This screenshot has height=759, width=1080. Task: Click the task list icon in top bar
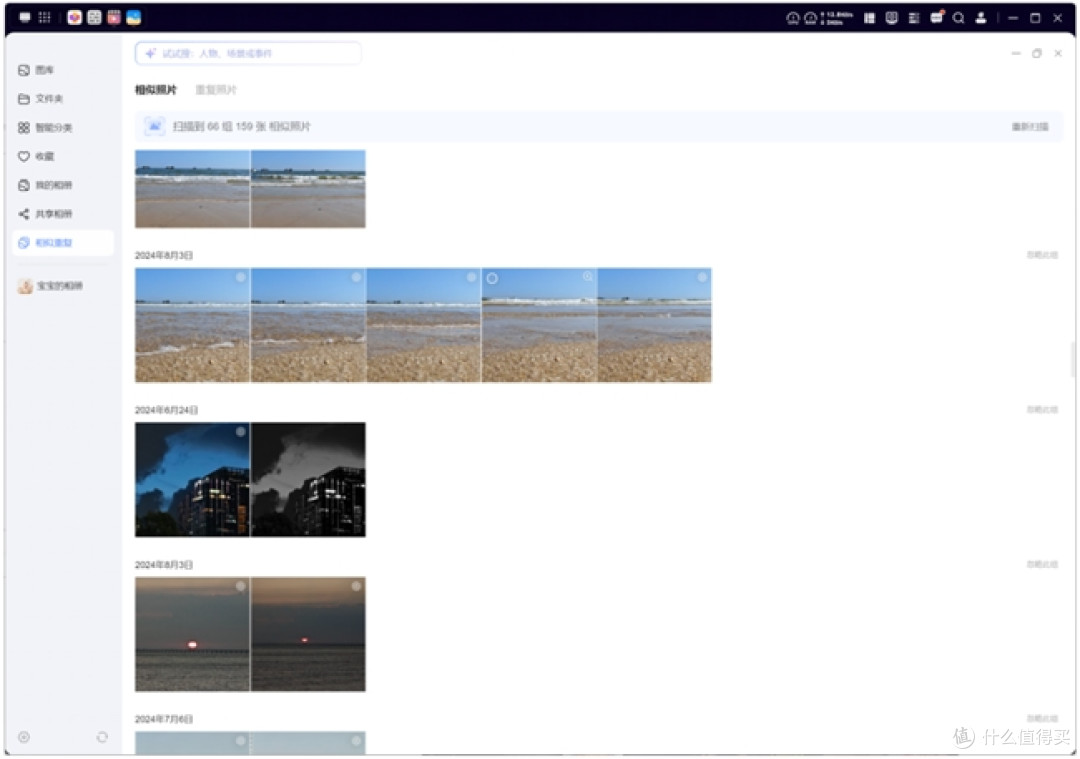tap(914, 18)
